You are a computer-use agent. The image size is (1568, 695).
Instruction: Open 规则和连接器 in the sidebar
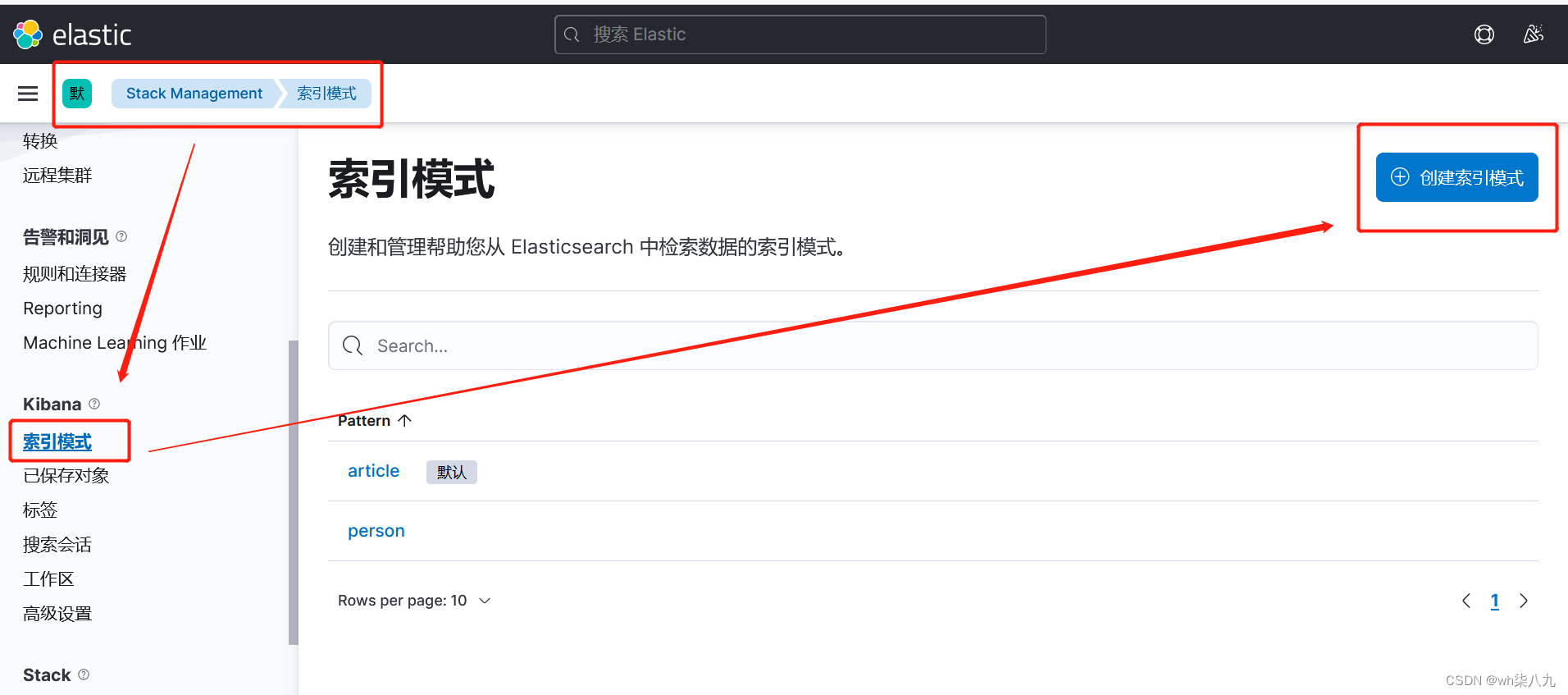coord(75,274)
